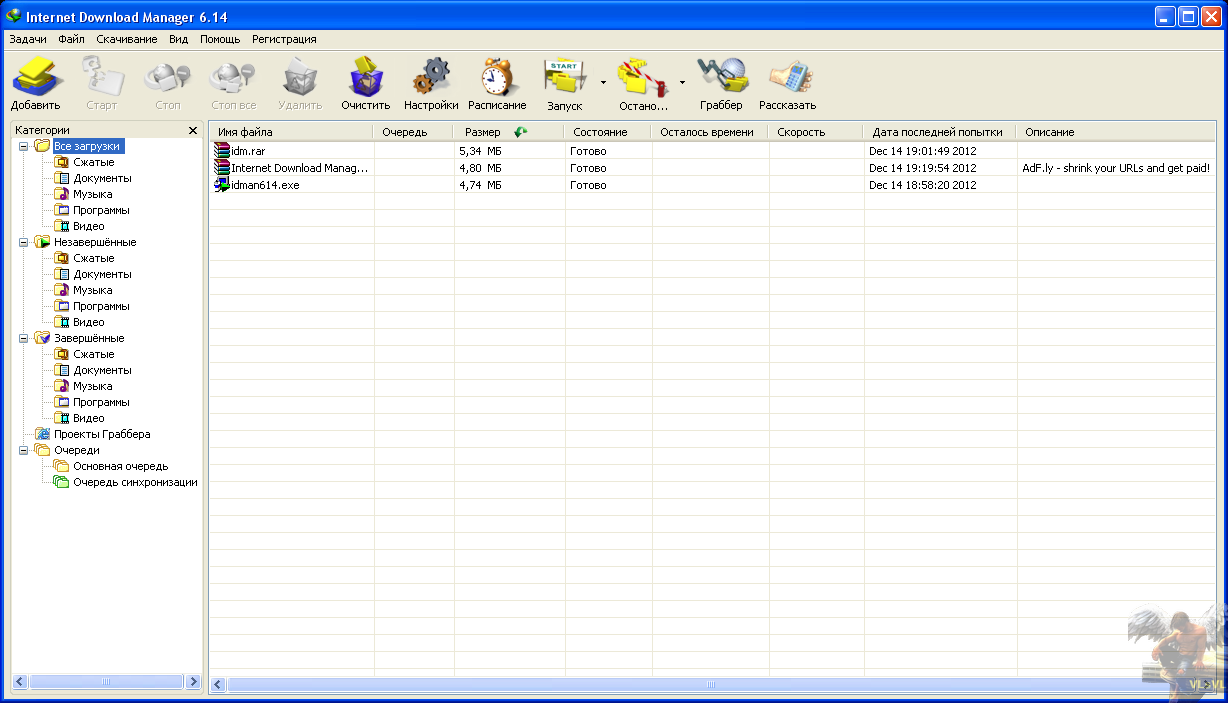Select Видео under Незавершённые

89,322
